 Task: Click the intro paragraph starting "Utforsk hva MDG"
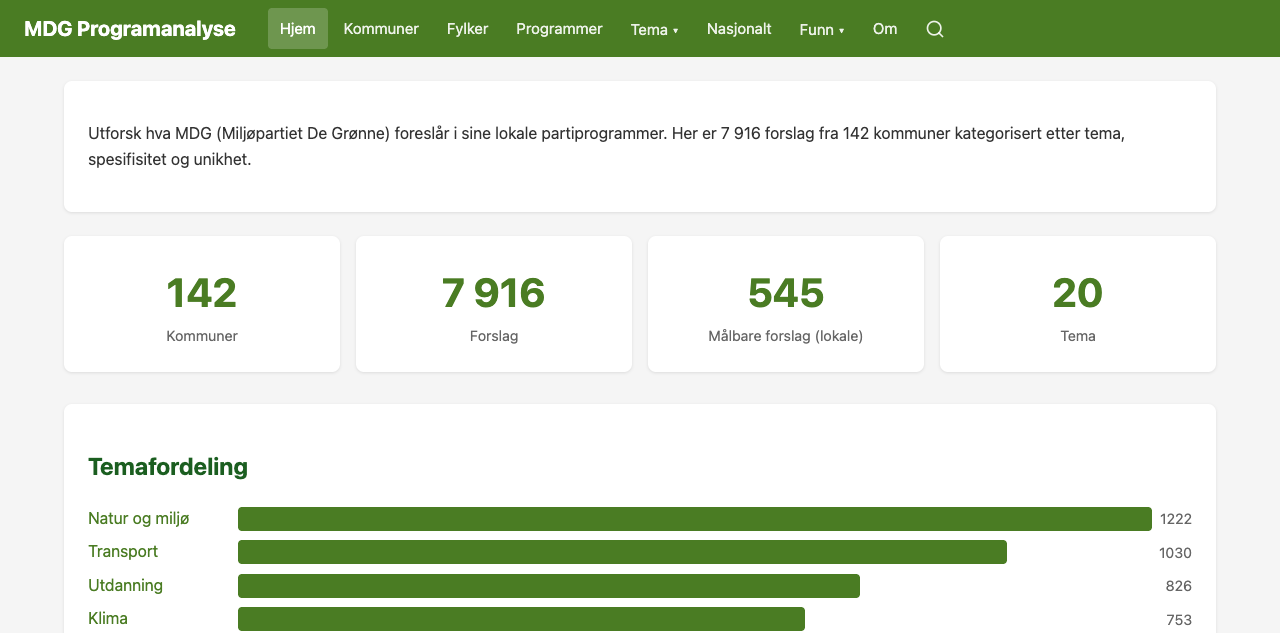coord(606,146)
